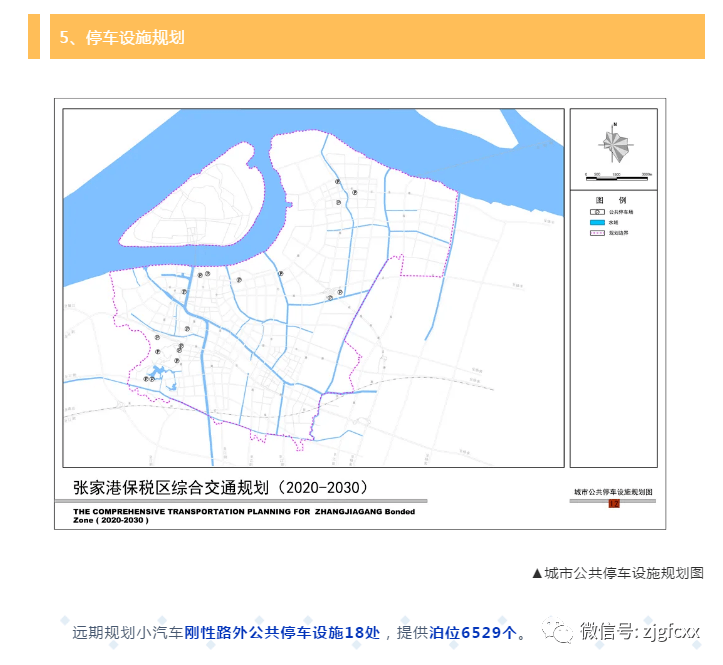Click the red sheet number box '12'

coord(614,504)
